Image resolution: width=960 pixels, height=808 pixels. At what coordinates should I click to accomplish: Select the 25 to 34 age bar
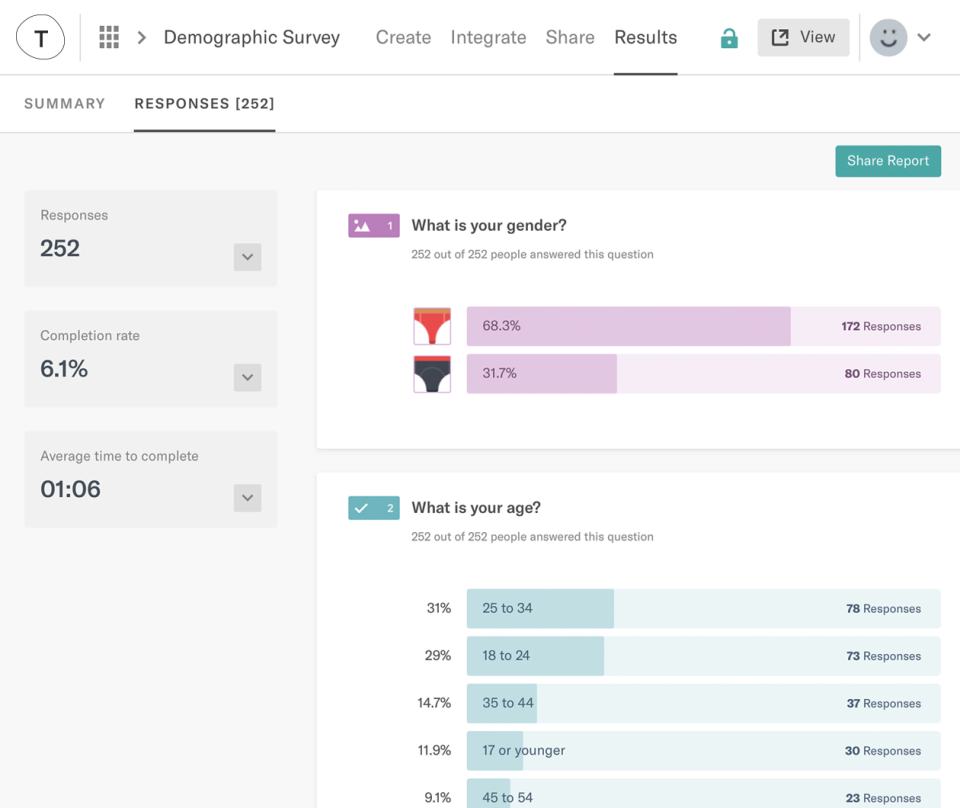pyautogui.click(x=540, y=608)
